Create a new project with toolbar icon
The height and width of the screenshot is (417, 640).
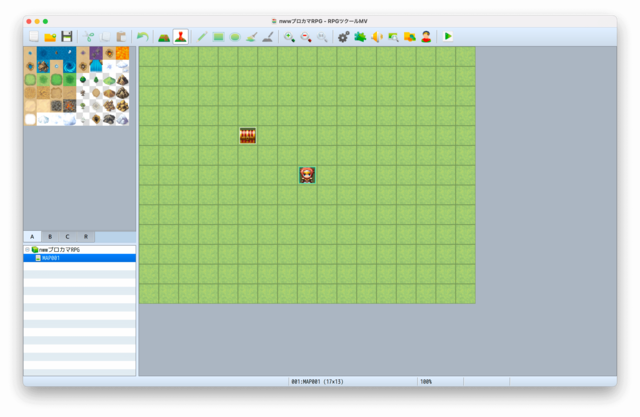click(x=34, y=37)
